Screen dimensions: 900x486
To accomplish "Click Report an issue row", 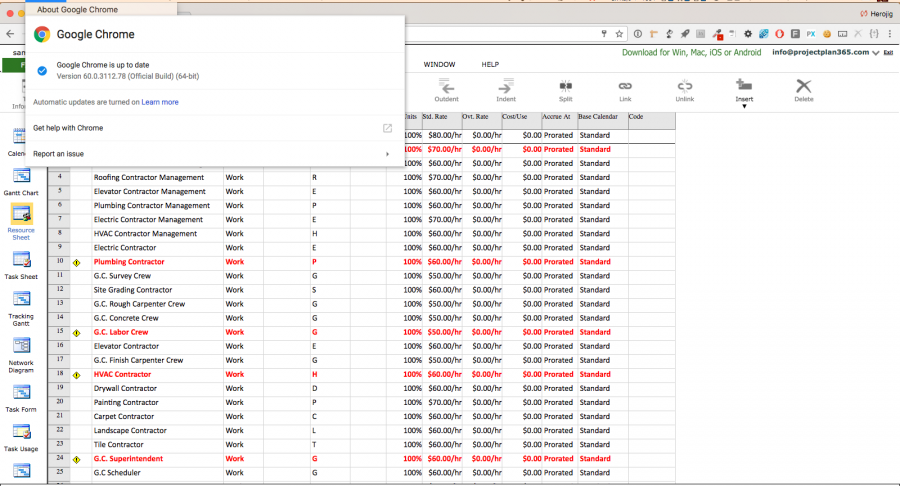I will 215,154.
